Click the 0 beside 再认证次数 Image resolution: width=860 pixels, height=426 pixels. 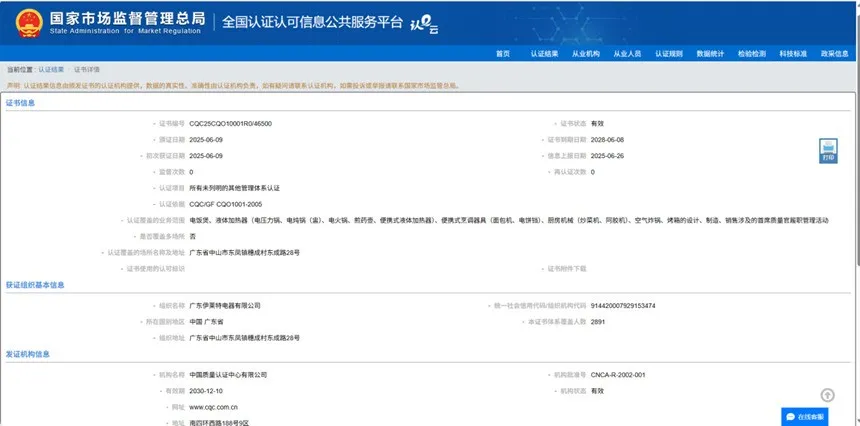593,172
